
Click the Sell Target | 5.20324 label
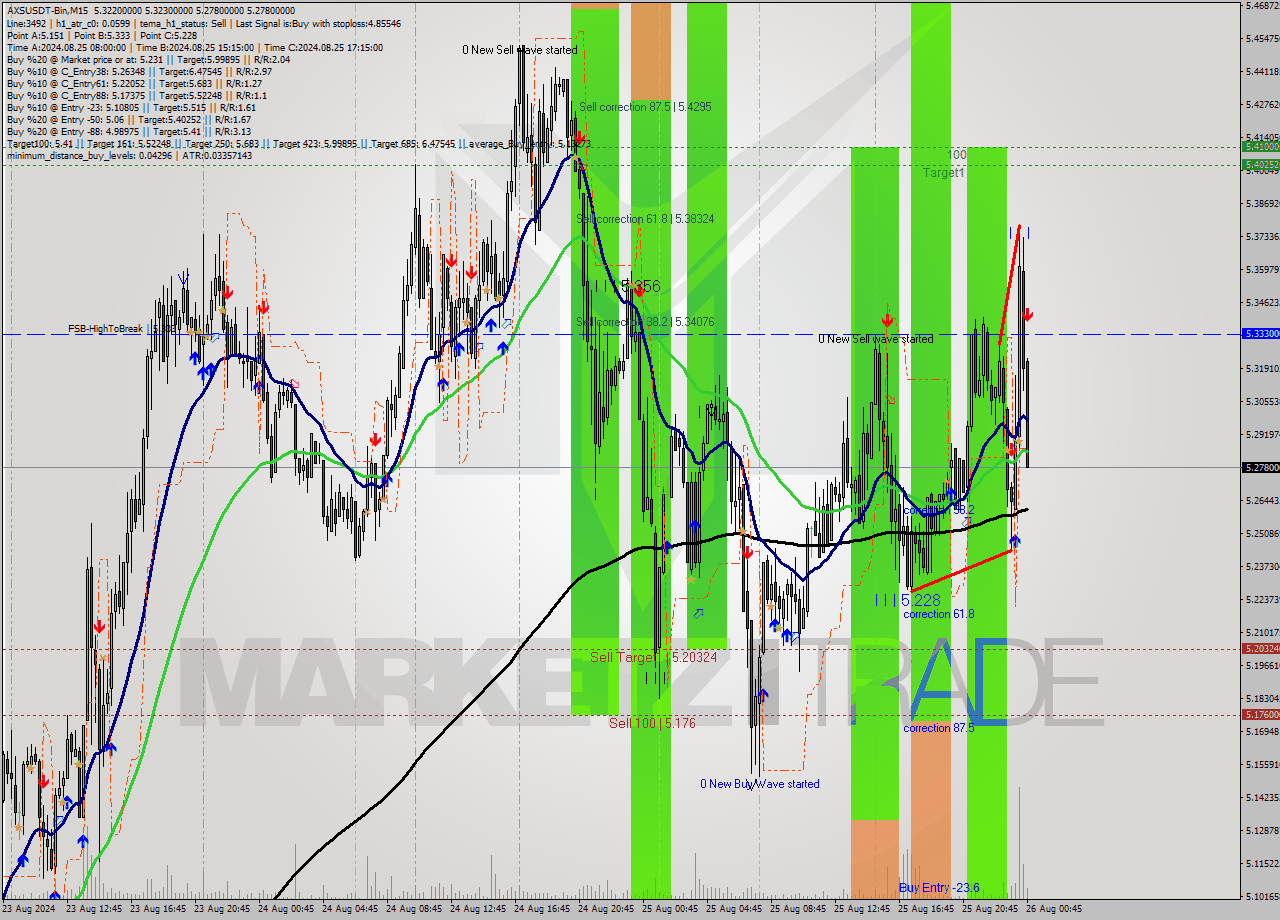pos(653,657)
